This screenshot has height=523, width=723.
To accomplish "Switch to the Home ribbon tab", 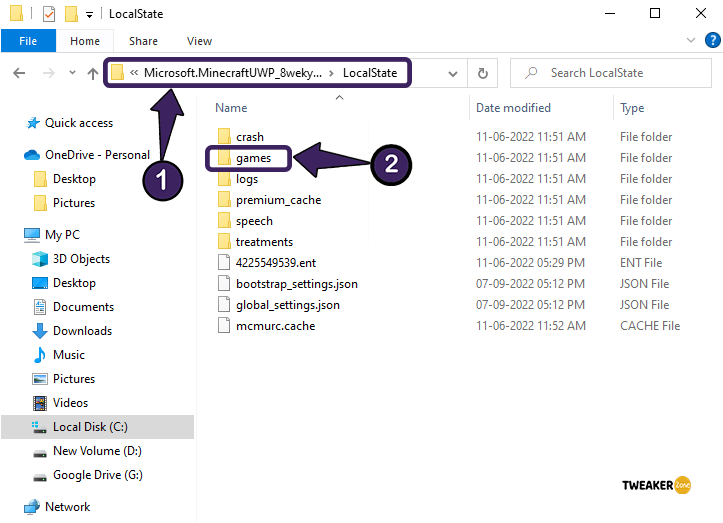I will click(85, 41).
